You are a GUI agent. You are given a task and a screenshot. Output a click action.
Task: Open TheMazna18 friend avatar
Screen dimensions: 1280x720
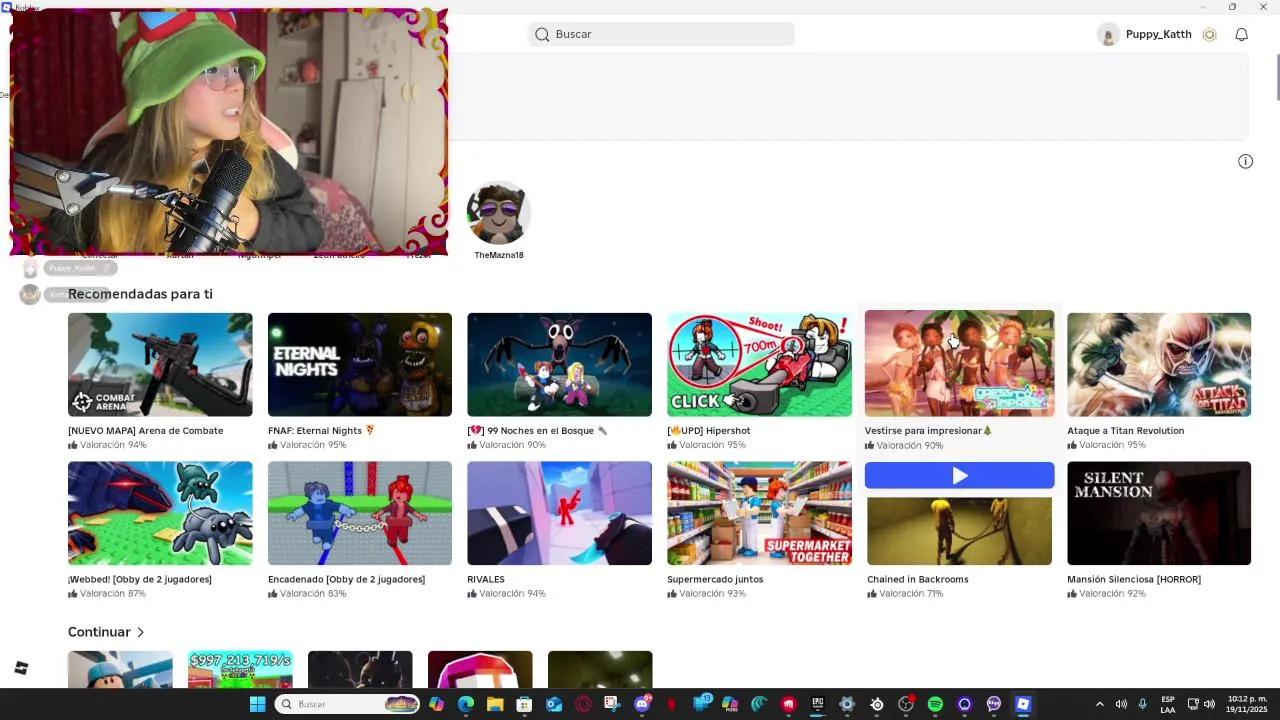tap(498, 213)
